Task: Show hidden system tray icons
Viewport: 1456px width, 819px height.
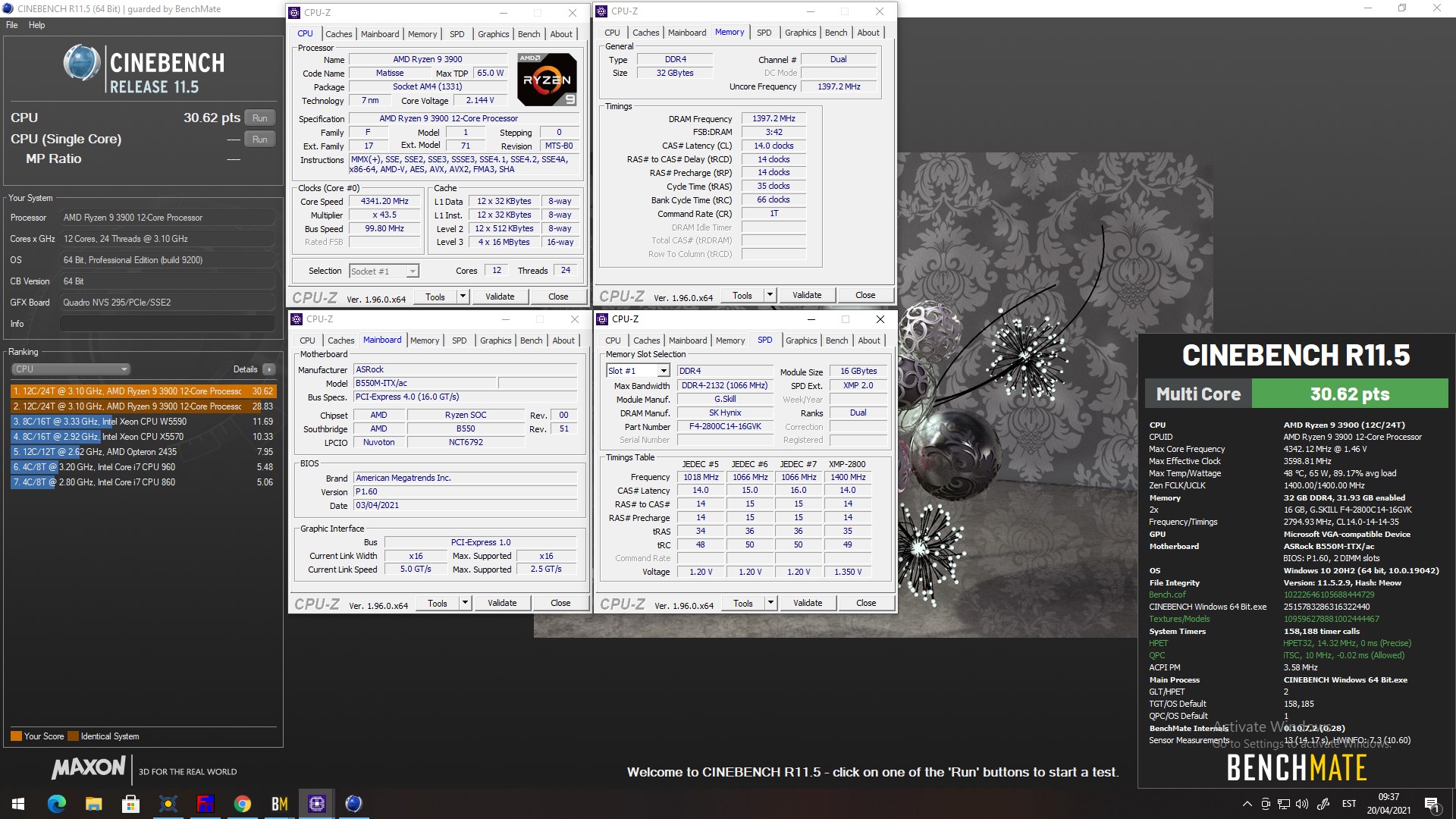Action: pos(1247,804)
